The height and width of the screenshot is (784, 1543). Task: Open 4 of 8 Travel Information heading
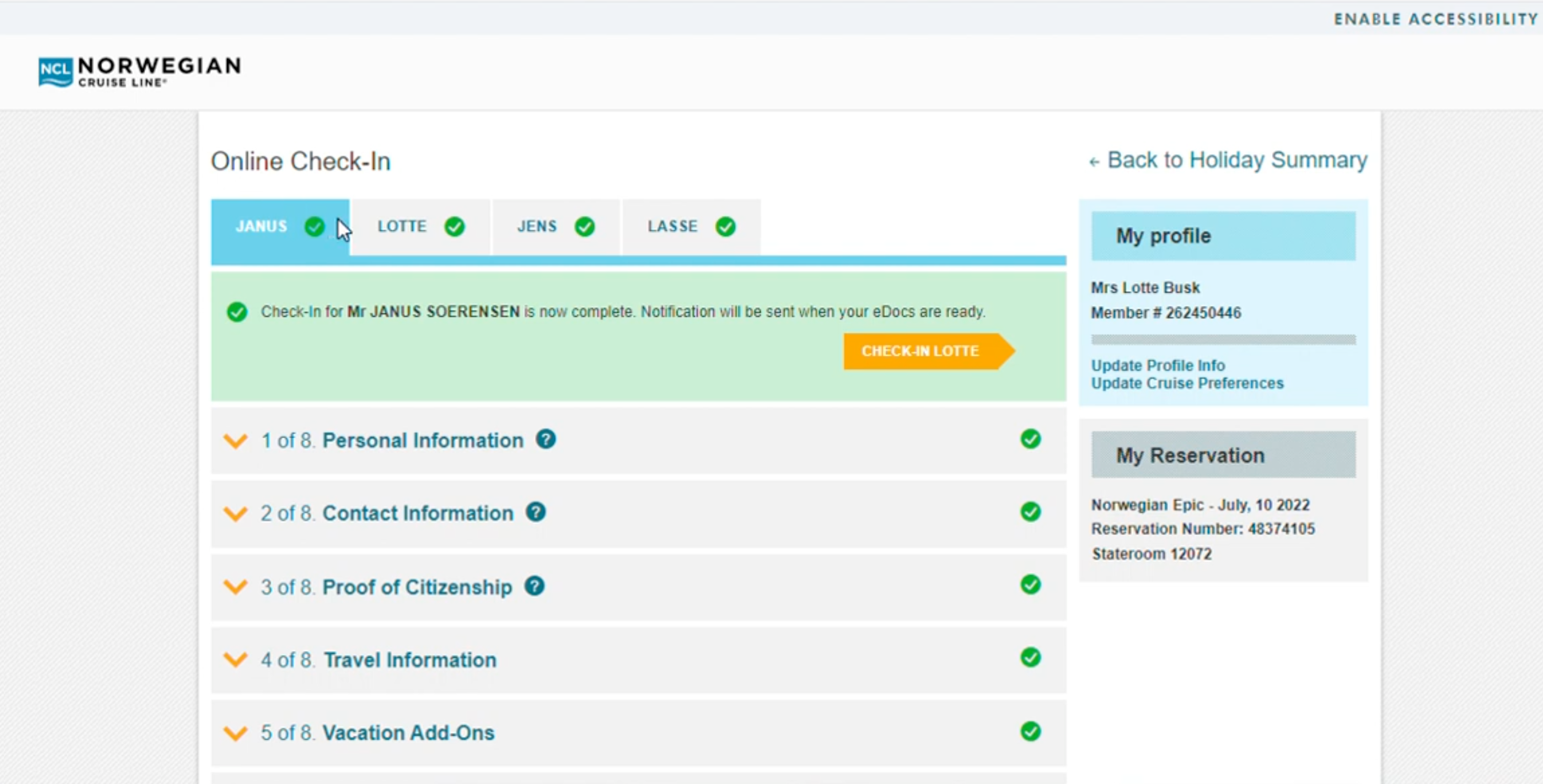(x=378, y=660)
